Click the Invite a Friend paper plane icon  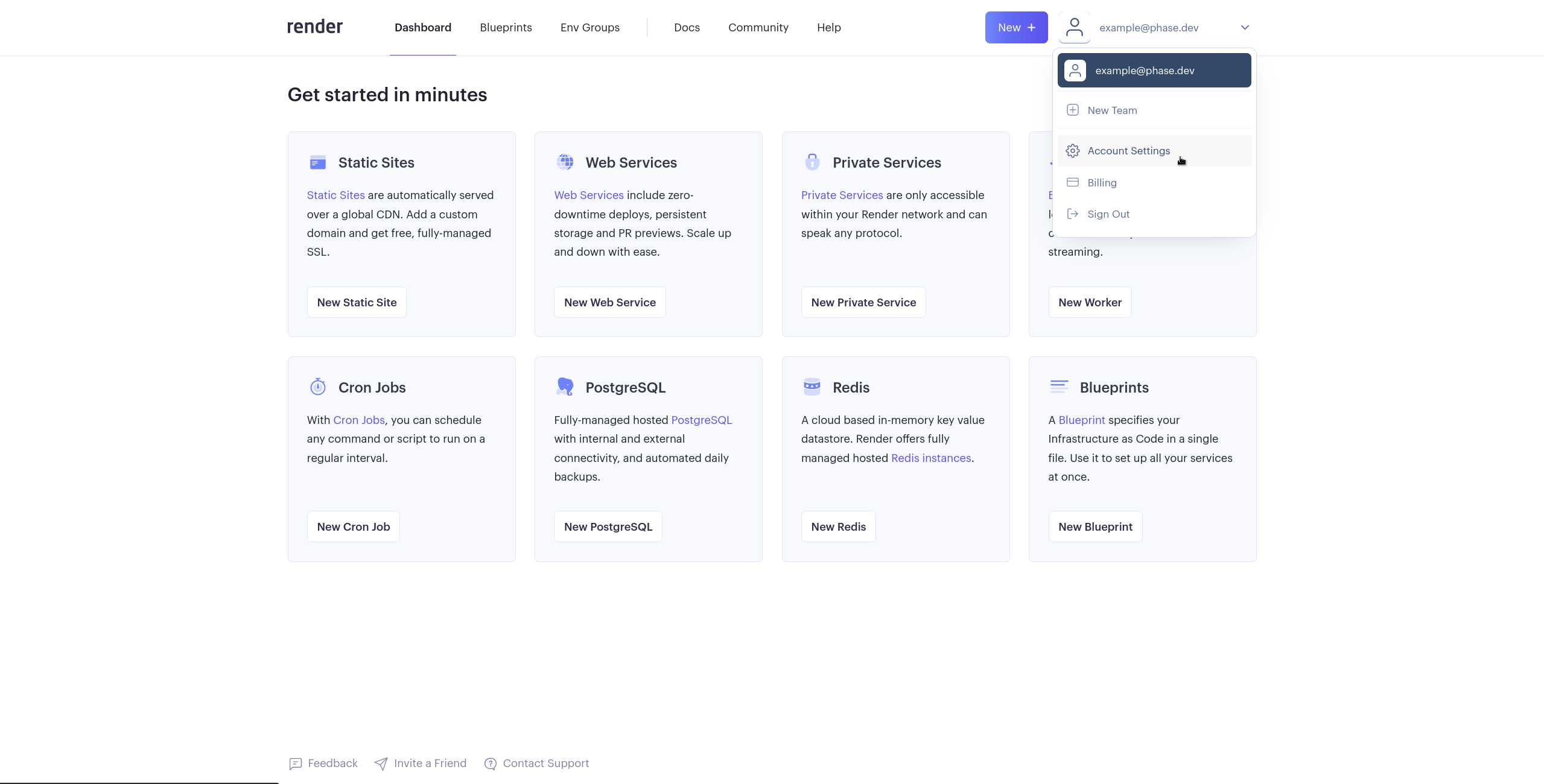[381, 763]
